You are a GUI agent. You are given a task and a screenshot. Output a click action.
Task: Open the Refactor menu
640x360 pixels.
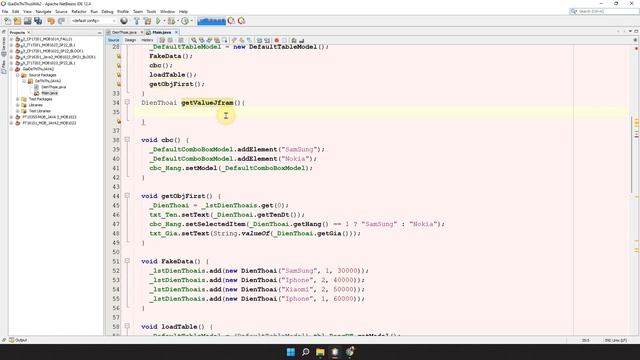[79, 11]
